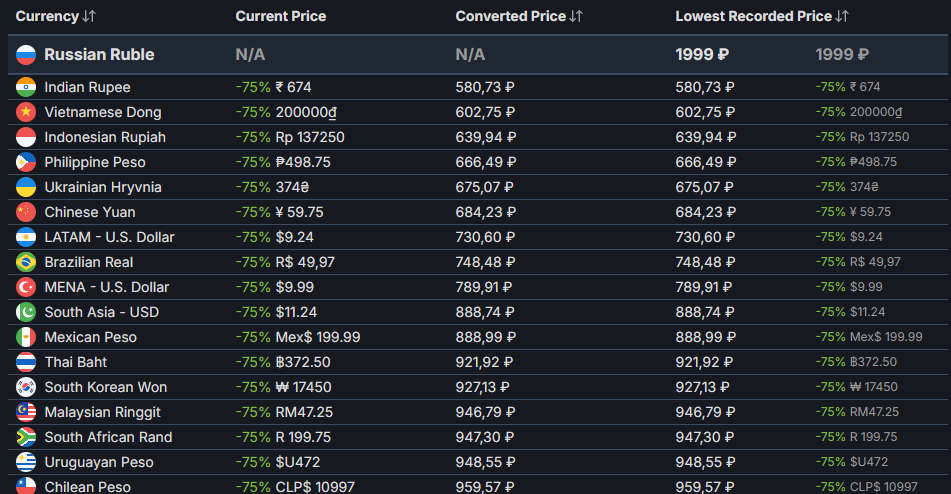Select the Vietnamese Dong currency name
951x494 pixels.
coord(103,112)
